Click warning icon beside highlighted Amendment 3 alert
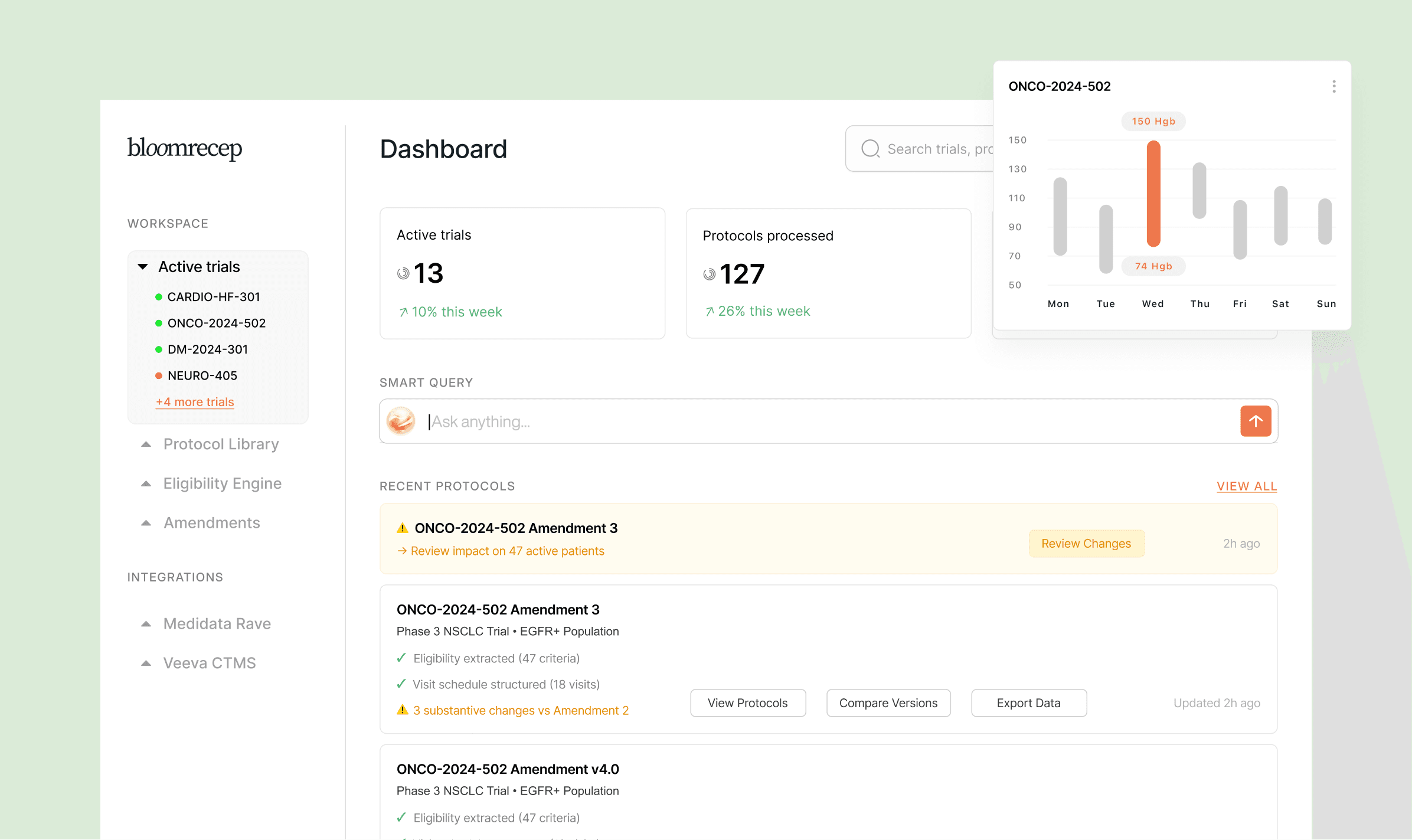Viewport: 1412px width, 840px height. [403, 528]
